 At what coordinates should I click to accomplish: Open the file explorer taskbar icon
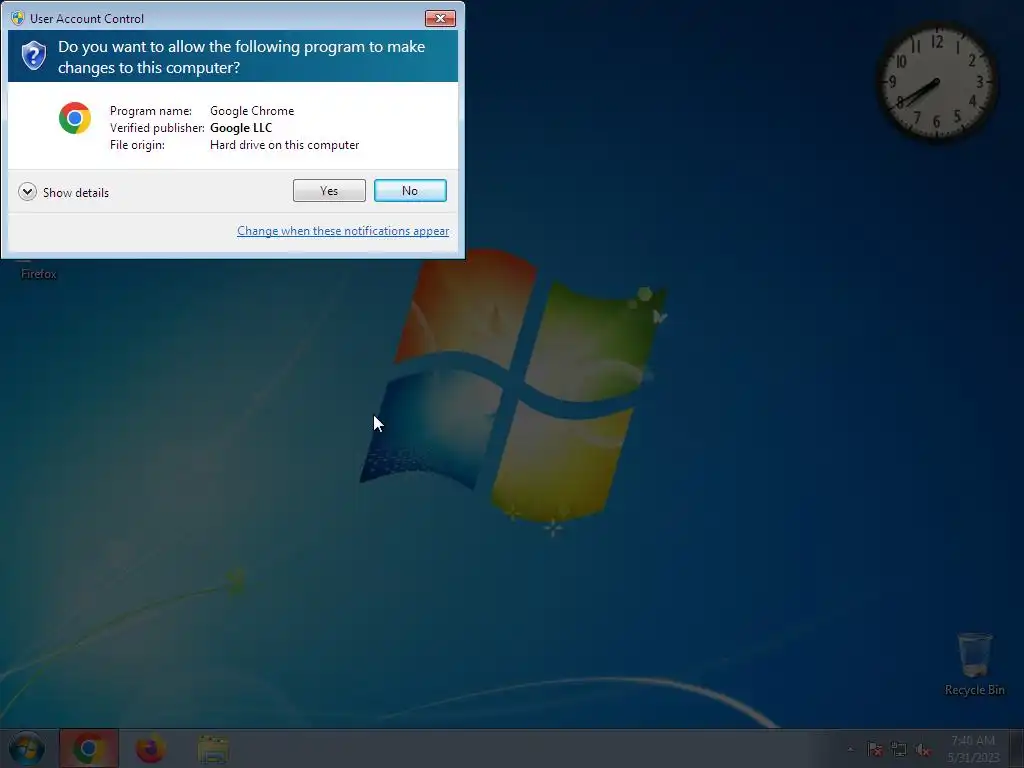(x=213, y=749)
